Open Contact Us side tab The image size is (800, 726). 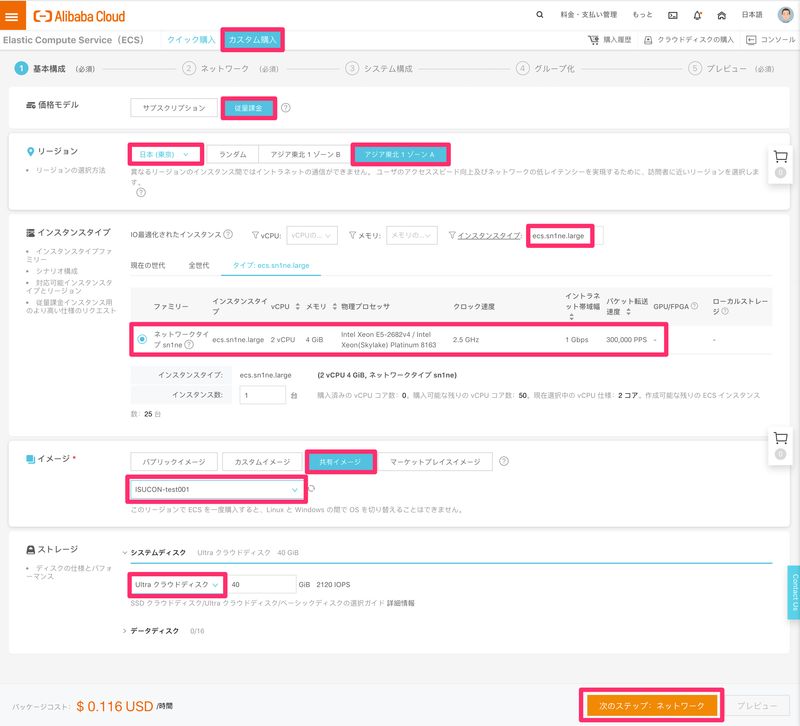[794, 592]
